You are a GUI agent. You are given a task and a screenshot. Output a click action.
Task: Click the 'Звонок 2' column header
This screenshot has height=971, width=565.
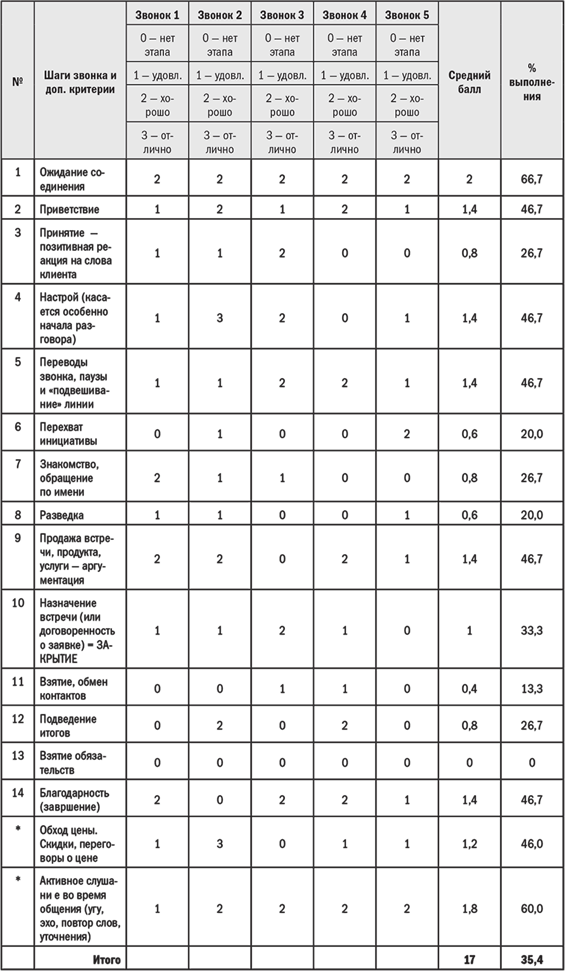[220, 13]
